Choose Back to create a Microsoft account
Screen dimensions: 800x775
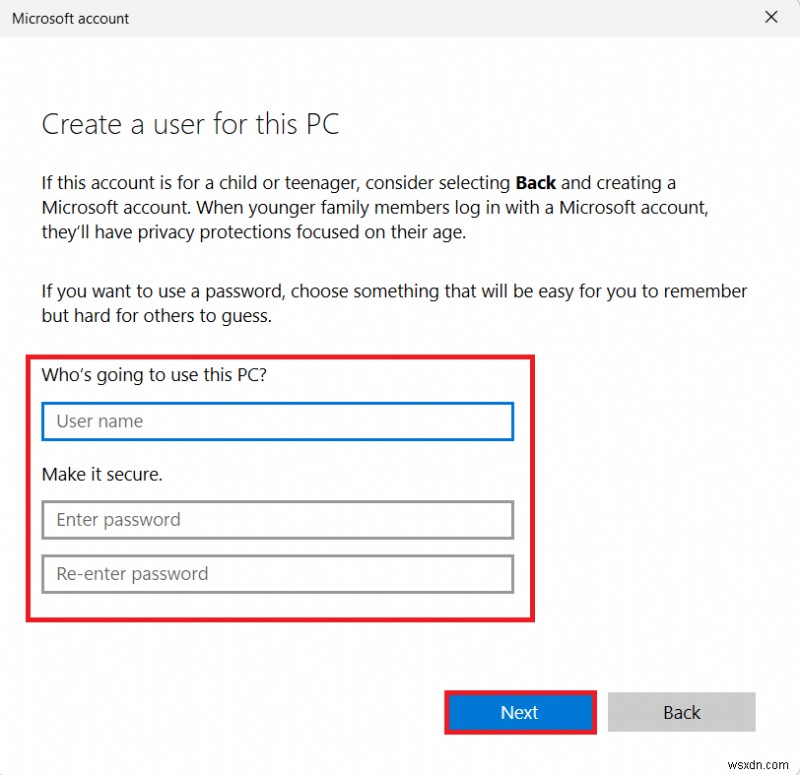click(682, 712)
